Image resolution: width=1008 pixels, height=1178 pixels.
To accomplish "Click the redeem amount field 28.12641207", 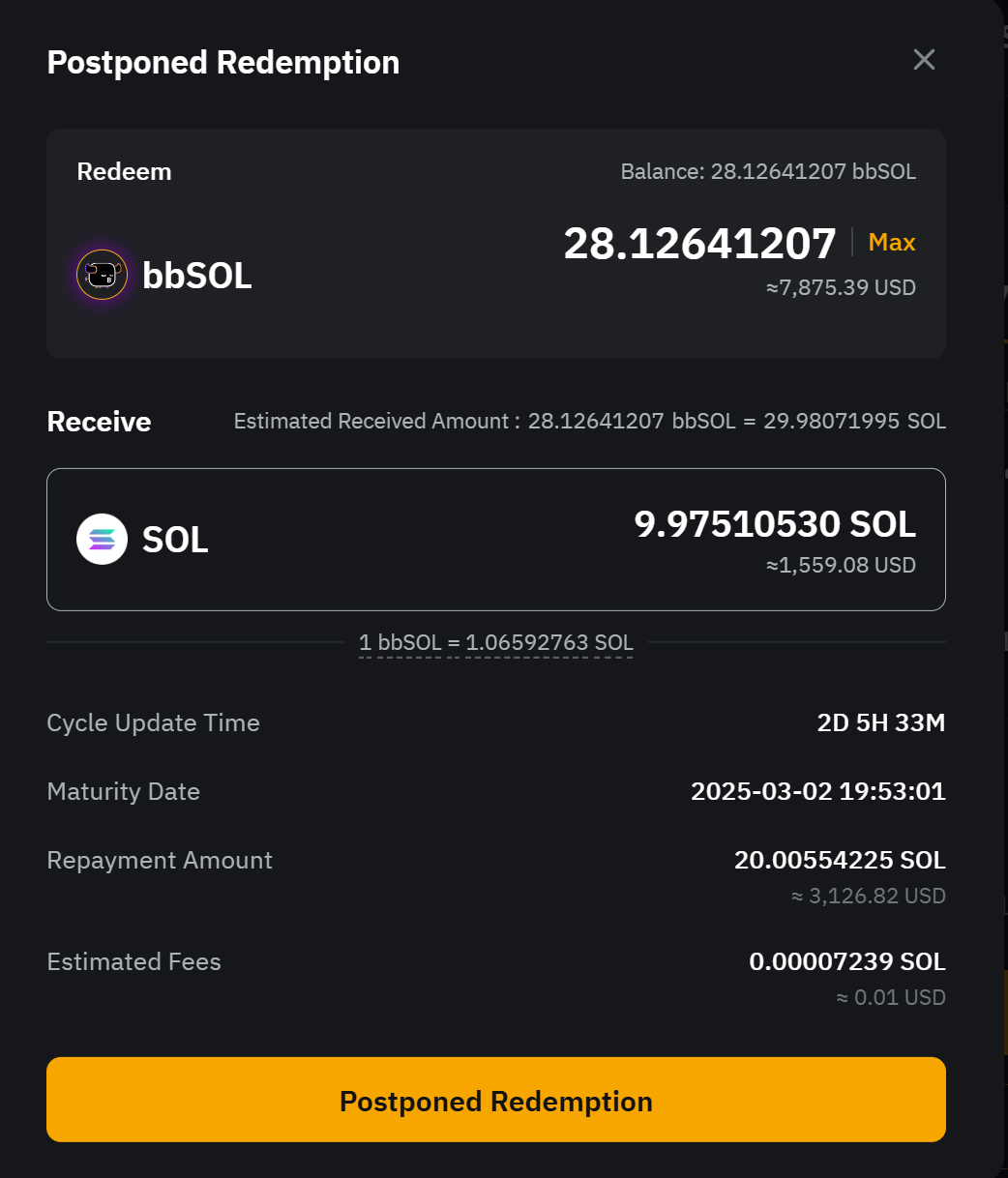I will [x=699, y=243].
